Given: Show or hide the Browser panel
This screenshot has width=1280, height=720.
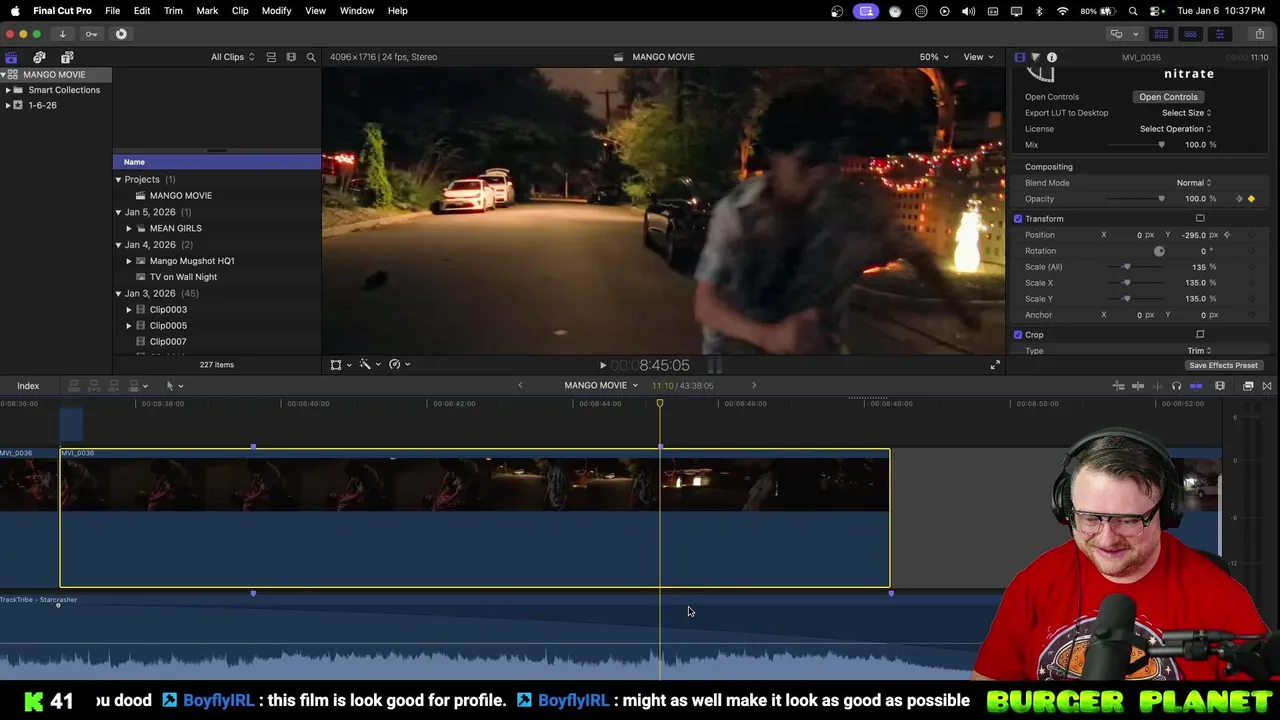Looking at the screenshot, I should pos(1161,34).
